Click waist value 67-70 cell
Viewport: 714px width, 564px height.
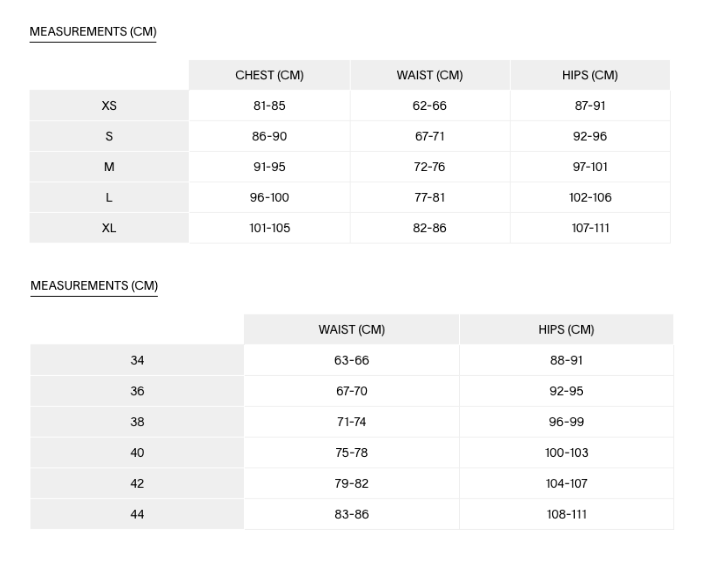[351, 391]
